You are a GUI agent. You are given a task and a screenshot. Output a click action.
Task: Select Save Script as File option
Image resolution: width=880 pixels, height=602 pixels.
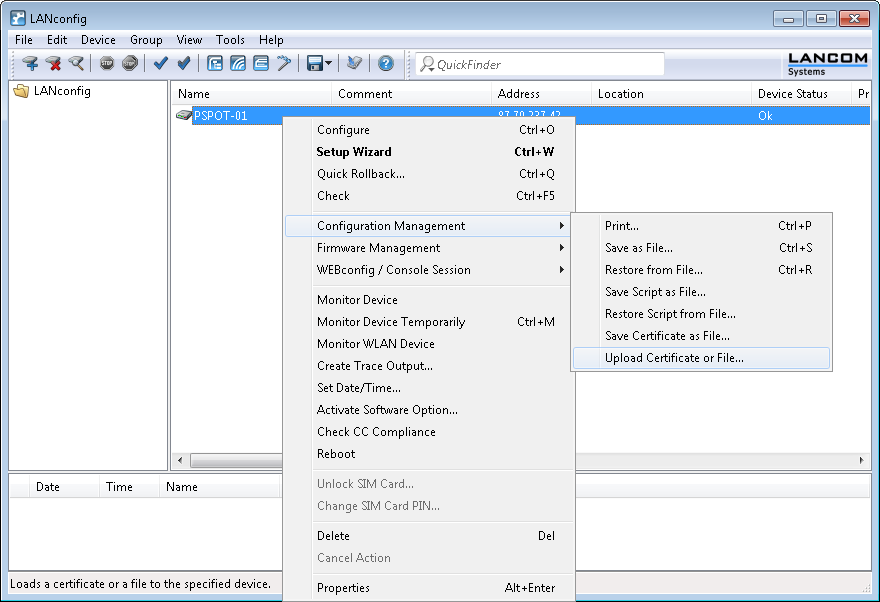[655, 292]
